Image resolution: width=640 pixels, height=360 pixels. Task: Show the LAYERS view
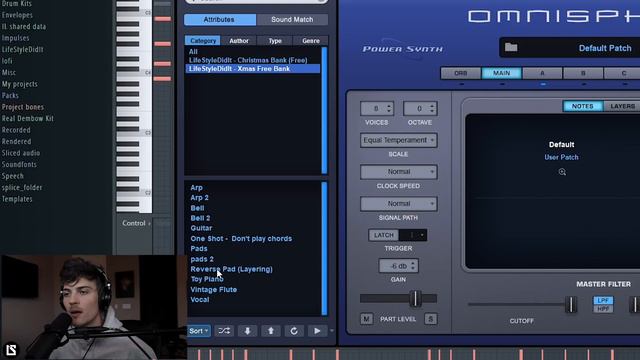pyautogui.click(x=622, y=106)
